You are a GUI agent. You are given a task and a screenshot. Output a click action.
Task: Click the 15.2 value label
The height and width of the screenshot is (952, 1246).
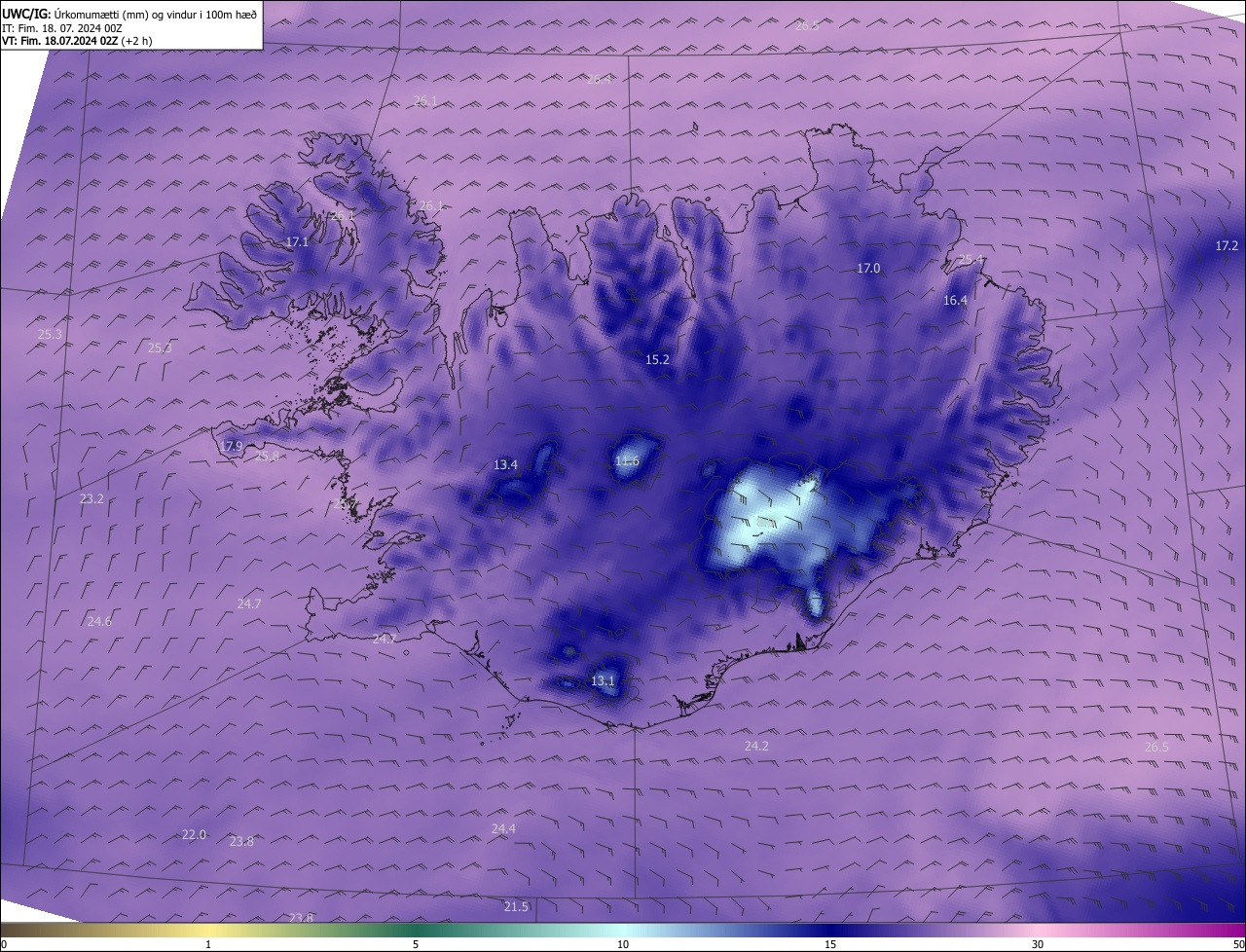click(x=657, y=359)
